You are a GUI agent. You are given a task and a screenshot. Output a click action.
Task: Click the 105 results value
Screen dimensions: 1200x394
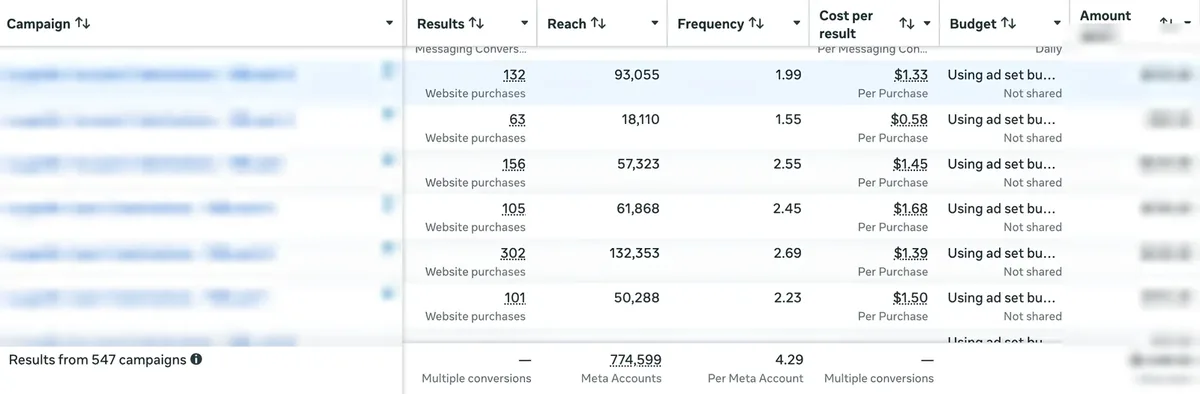coord(514,208)
